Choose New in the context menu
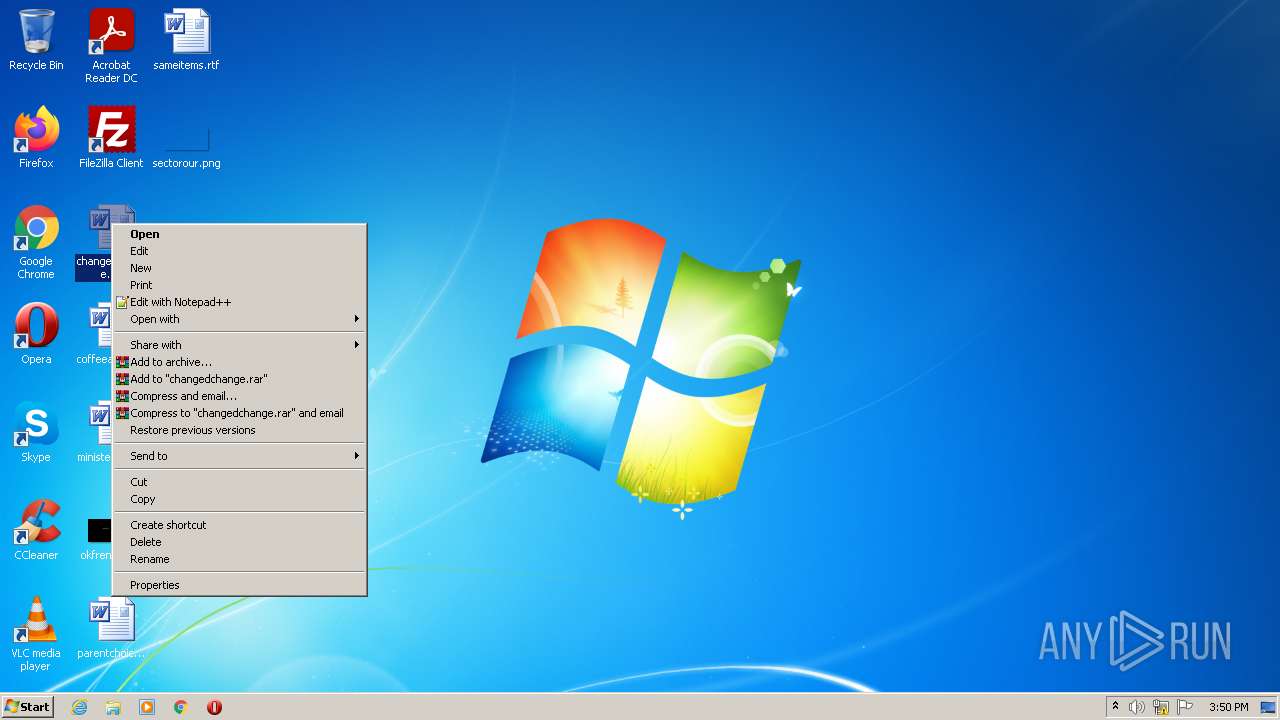1280x720 pixels. (x=239, y=268)
